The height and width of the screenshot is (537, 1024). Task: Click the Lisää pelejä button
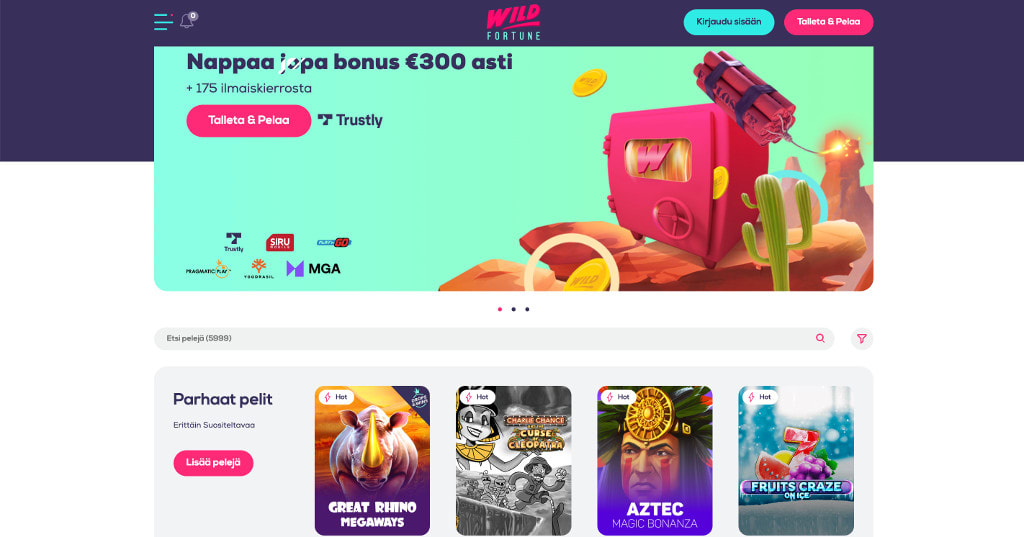(x=214, y=463)
